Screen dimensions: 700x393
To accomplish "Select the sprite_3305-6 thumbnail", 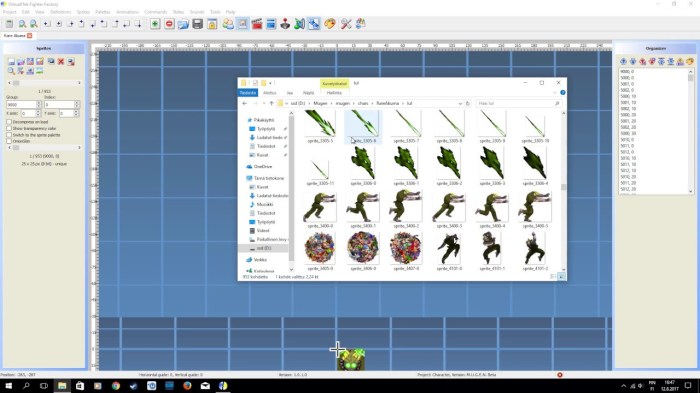I will click(x=363, y=127).
